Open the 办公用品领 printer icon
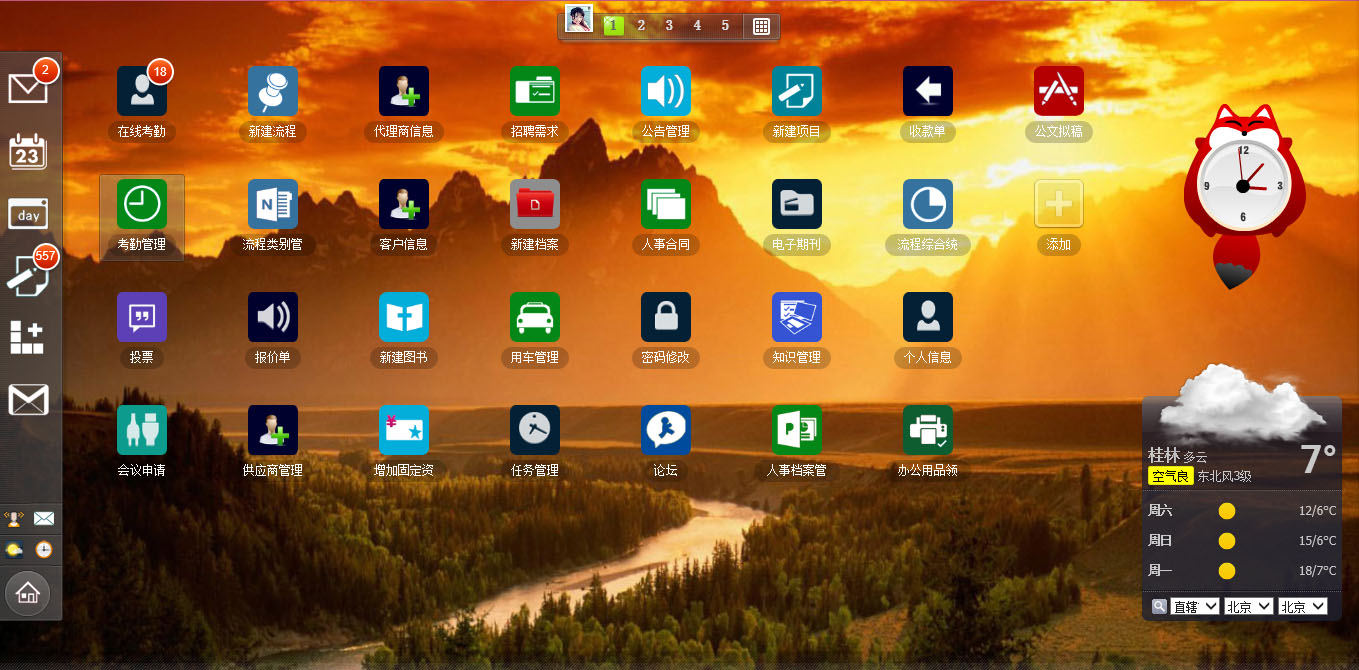The height and width of the screenshot is (670, 1359). coord(928,430)
